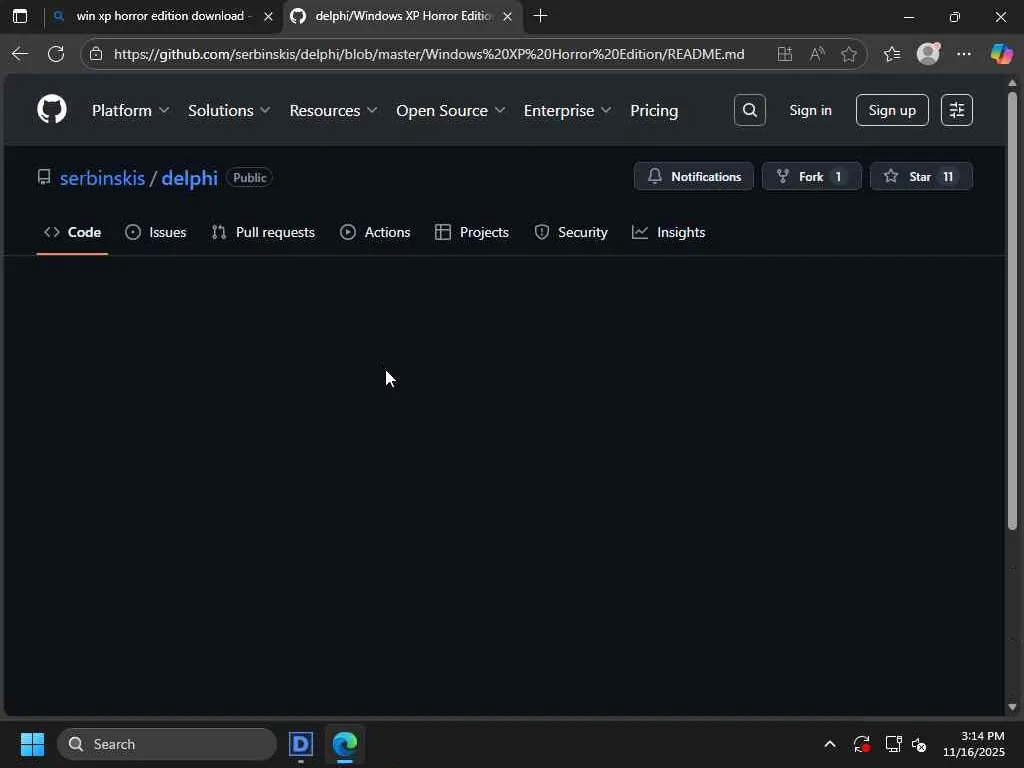Switch to the Security tab
1024x768 pixels.
[571, 232]
